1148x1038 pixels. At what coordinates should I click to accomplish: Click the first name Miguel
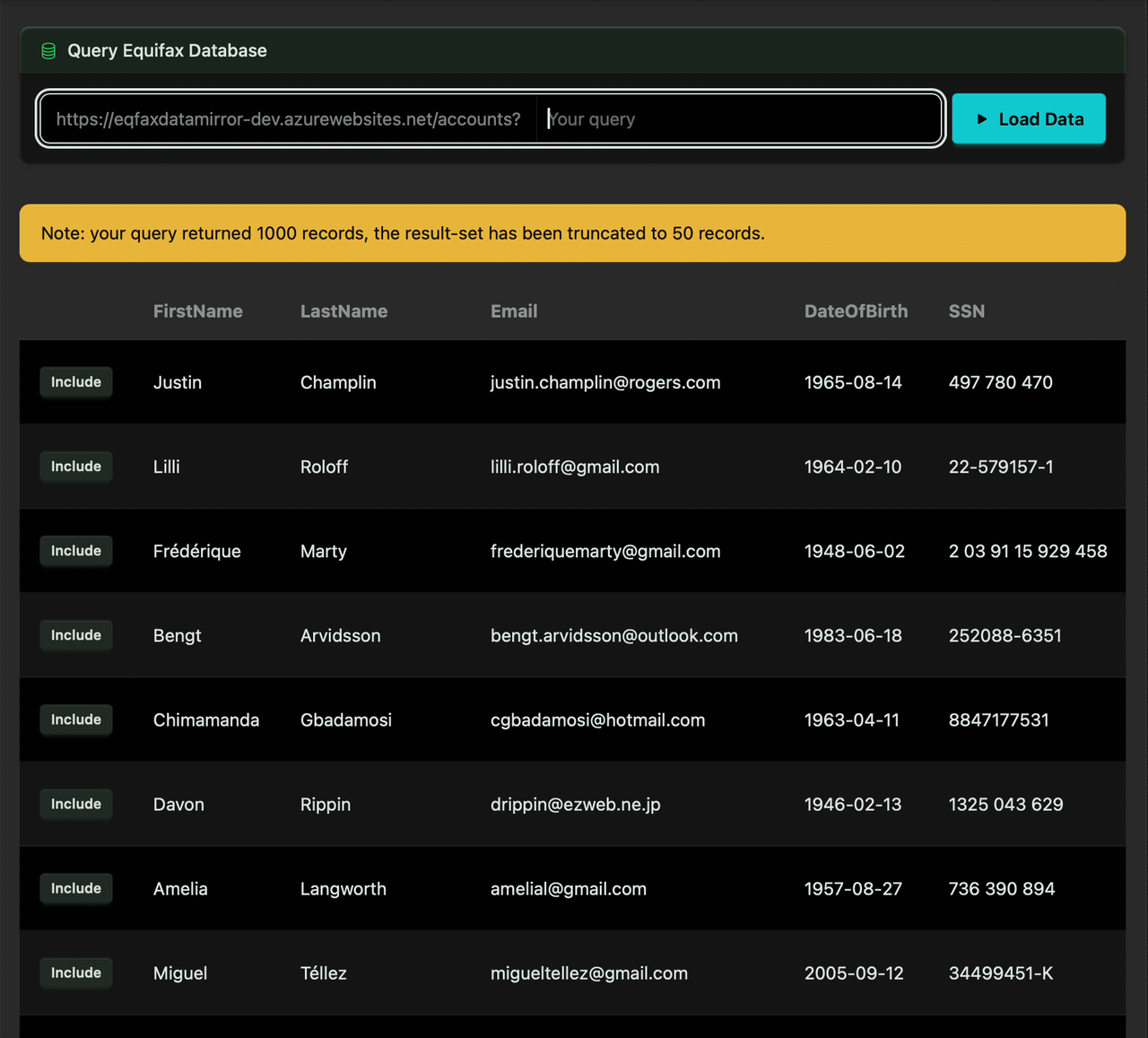click(x=180, y=973)
